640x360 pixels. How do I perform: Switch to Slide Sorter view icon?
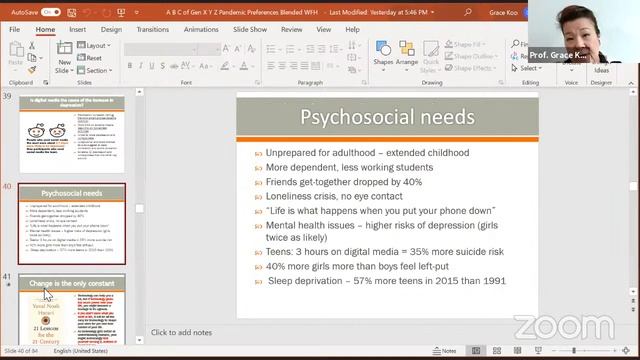tap(497, 351)
